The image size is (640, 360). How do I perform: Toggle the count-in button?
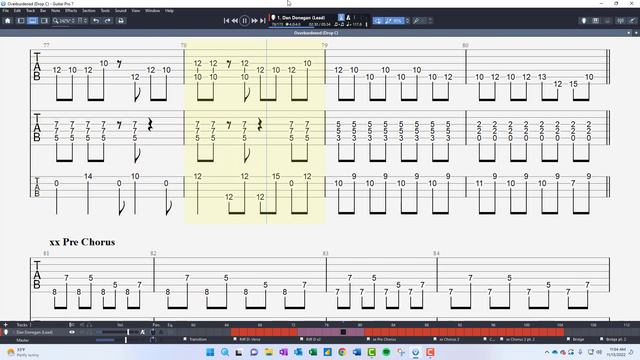[x=341, y=18]
